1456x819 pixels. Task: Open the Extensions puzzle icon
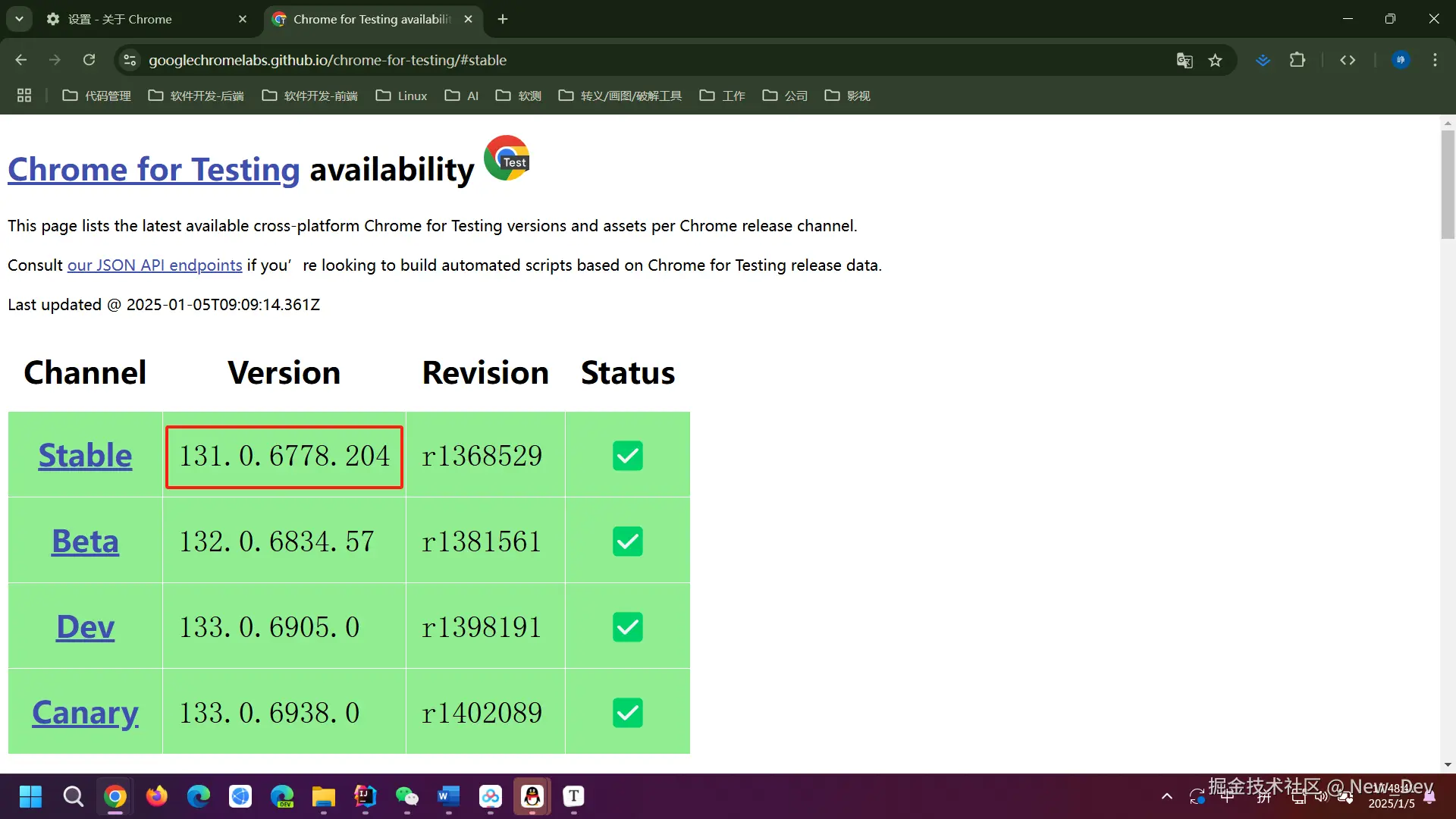1298,60
